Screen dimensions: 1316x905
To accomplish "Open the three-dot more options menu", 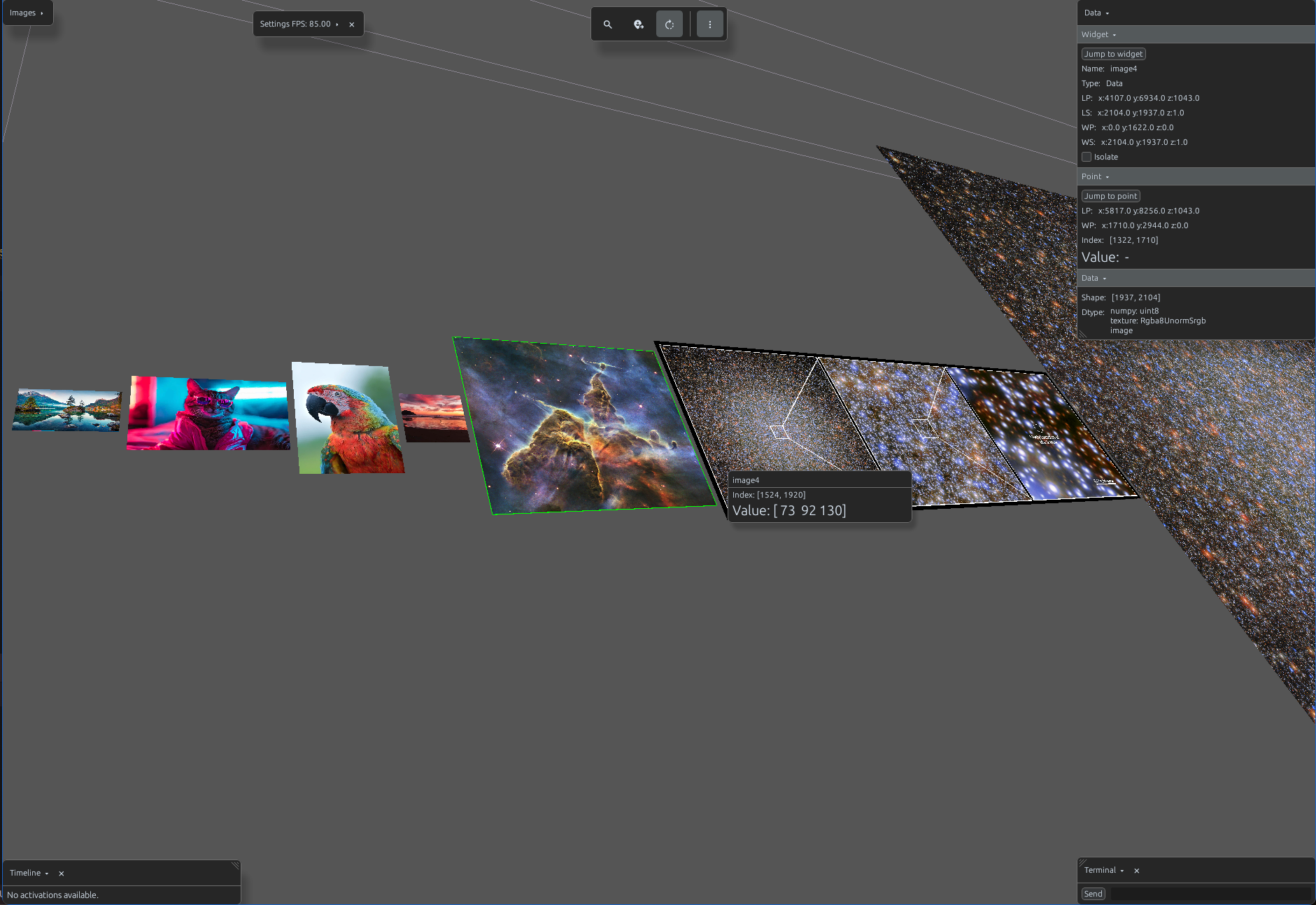I will [710, 24].
